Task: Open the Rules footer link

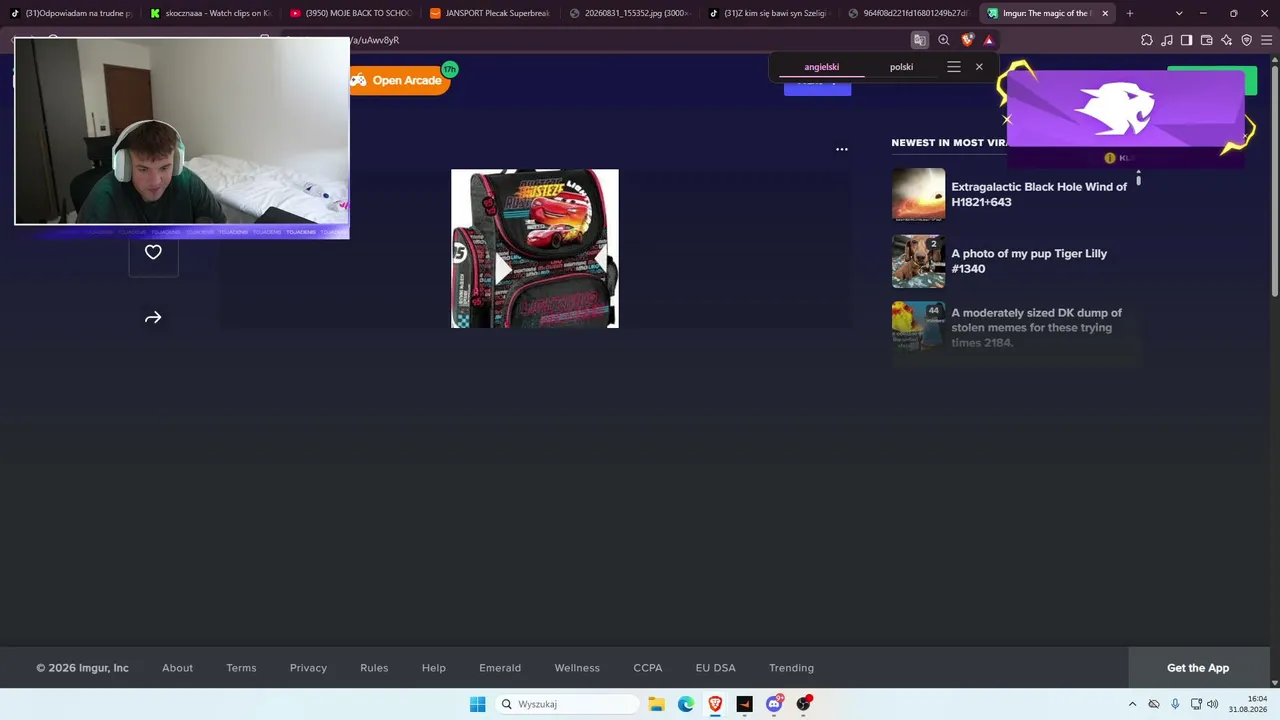Action: (374, 668)
